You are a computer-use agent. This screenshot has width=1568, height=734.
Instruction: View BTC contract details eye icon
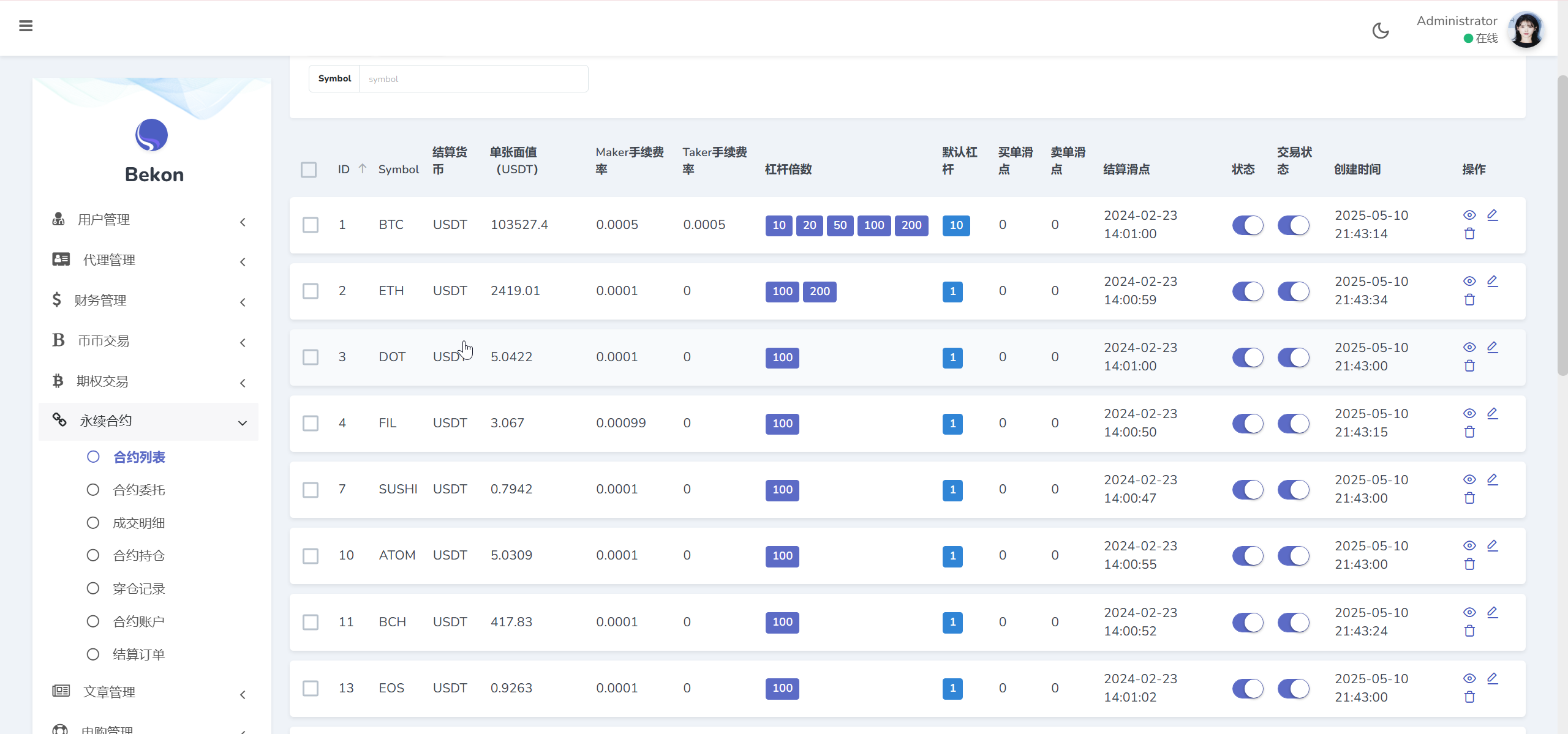click(1469, 215)
